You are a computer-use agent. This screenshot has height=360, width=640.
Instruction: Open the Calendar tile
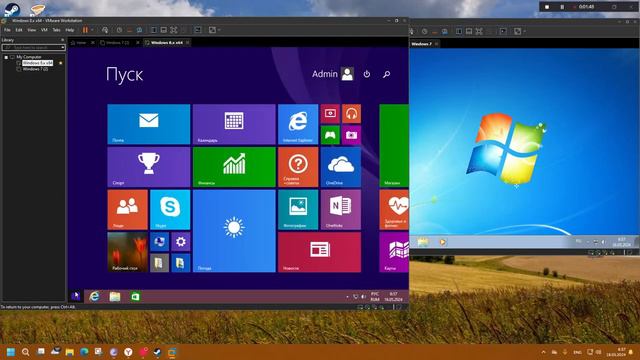pos(234,124)
